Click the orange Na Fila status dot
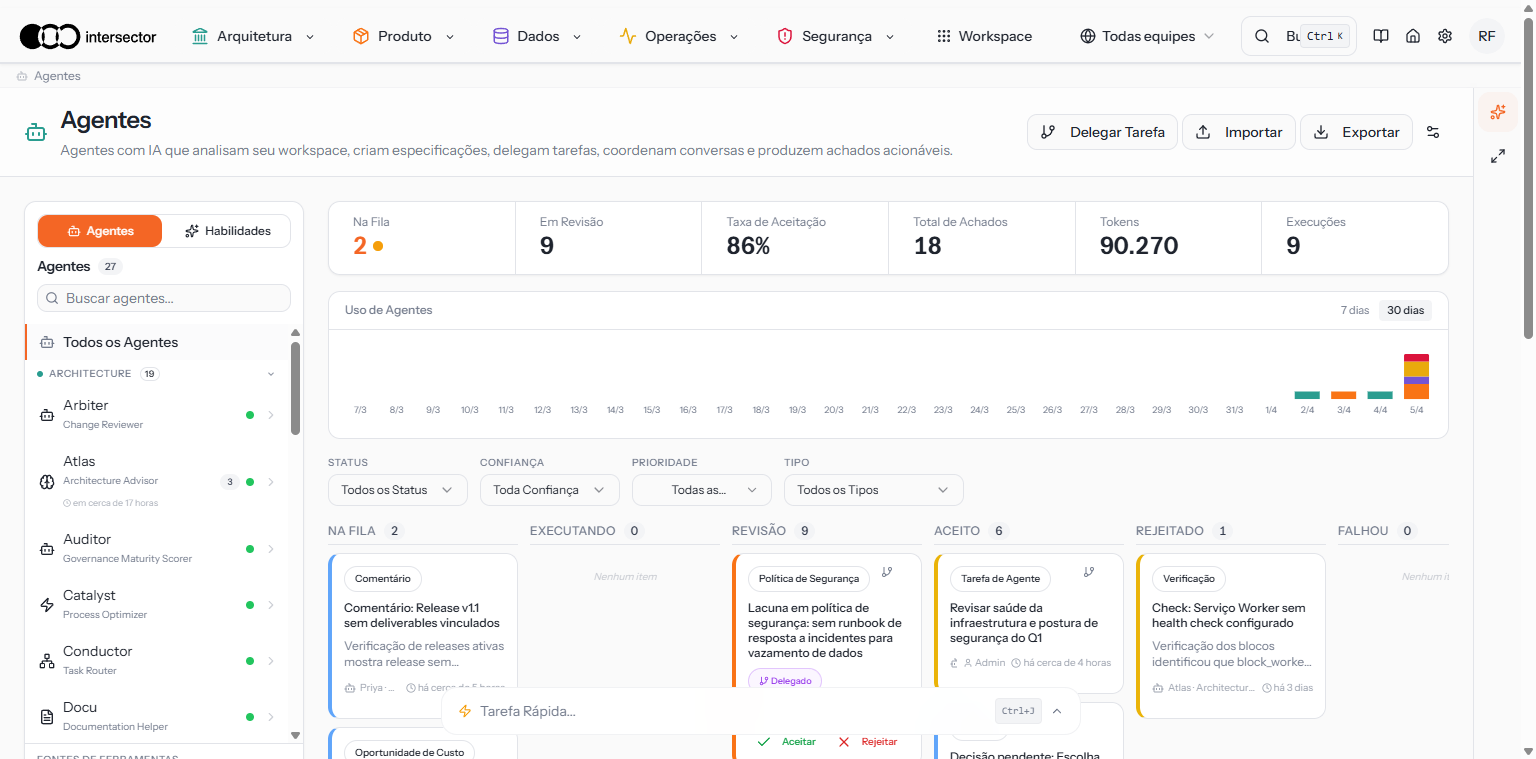Screen dimensions: 1536x759 [378, 246]
